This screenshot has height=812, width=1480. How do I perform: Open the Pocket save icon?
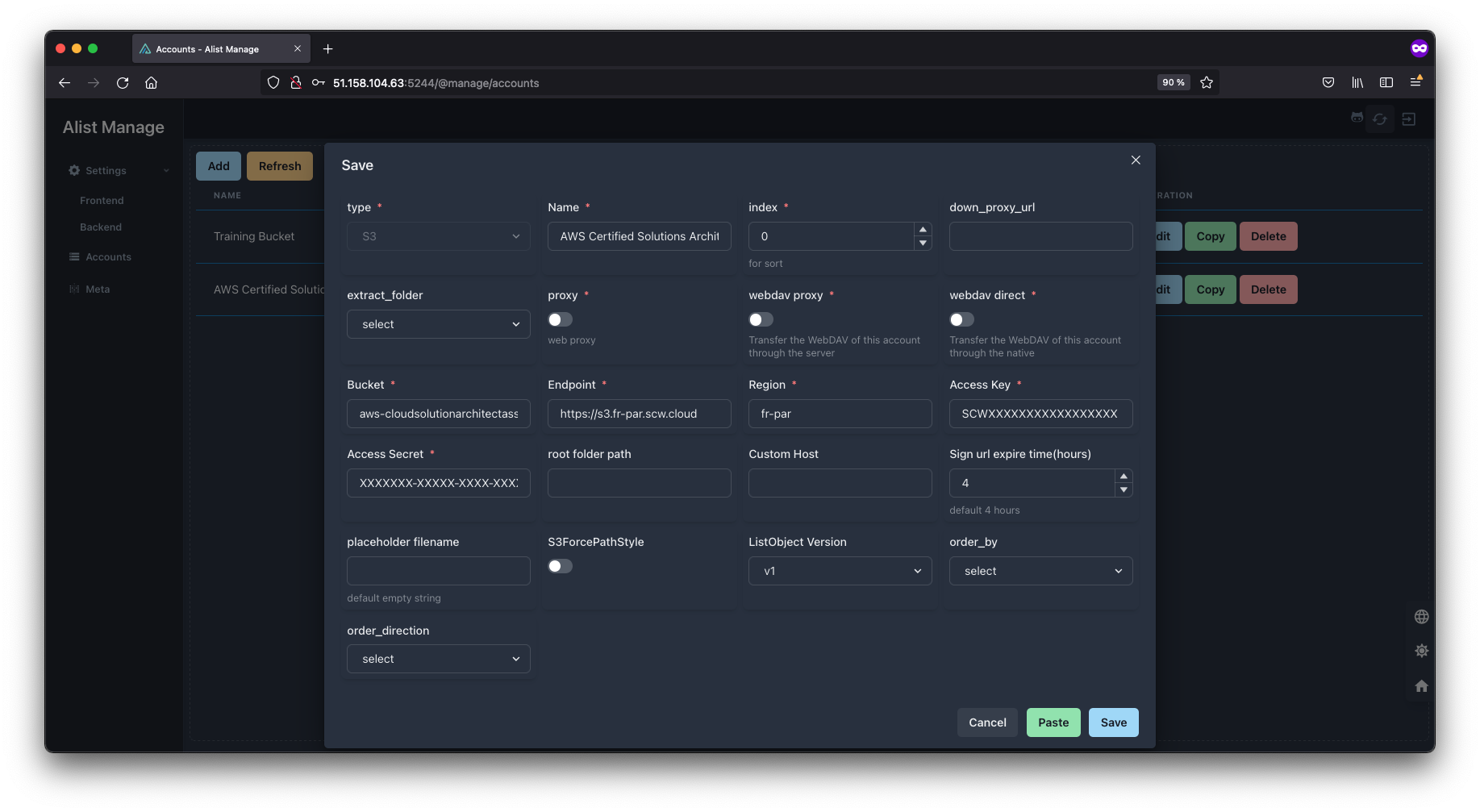tap(1328, 82)
